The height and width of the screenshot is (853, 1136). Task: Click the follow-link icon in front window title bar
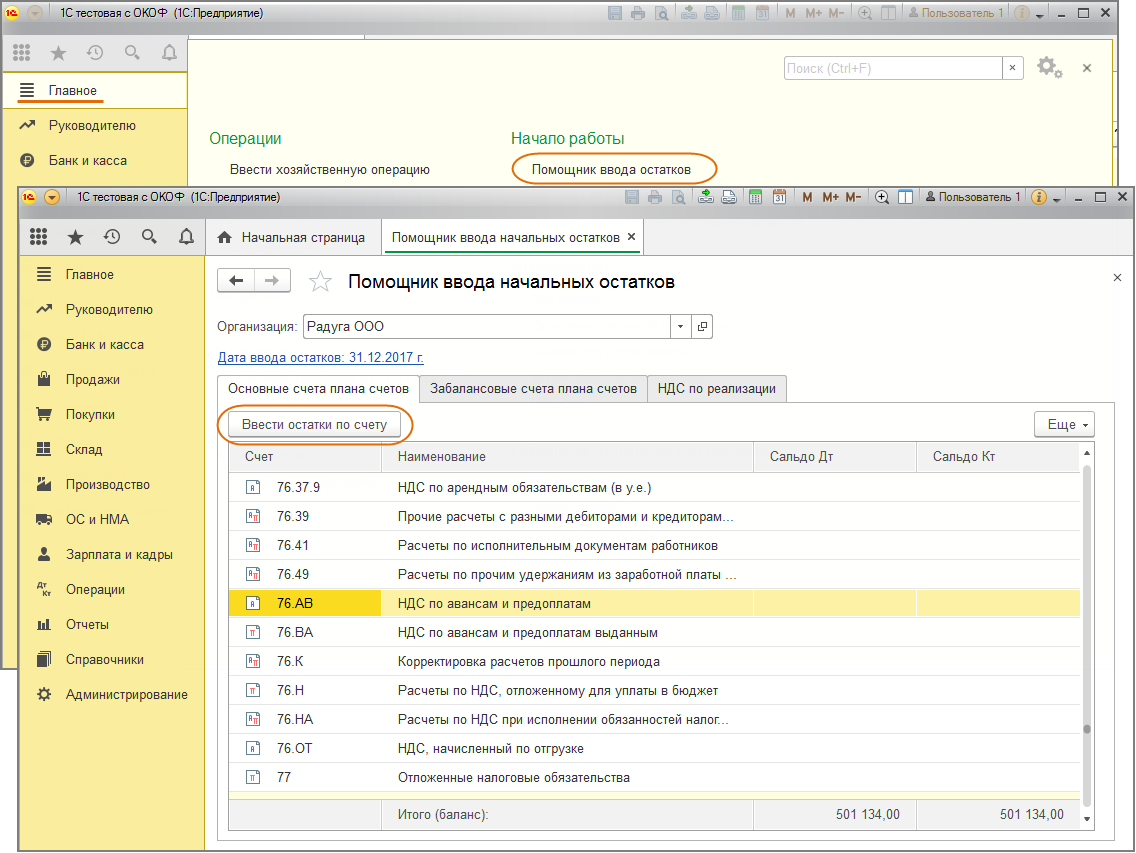pyautogui.click(x=729, y=197)
